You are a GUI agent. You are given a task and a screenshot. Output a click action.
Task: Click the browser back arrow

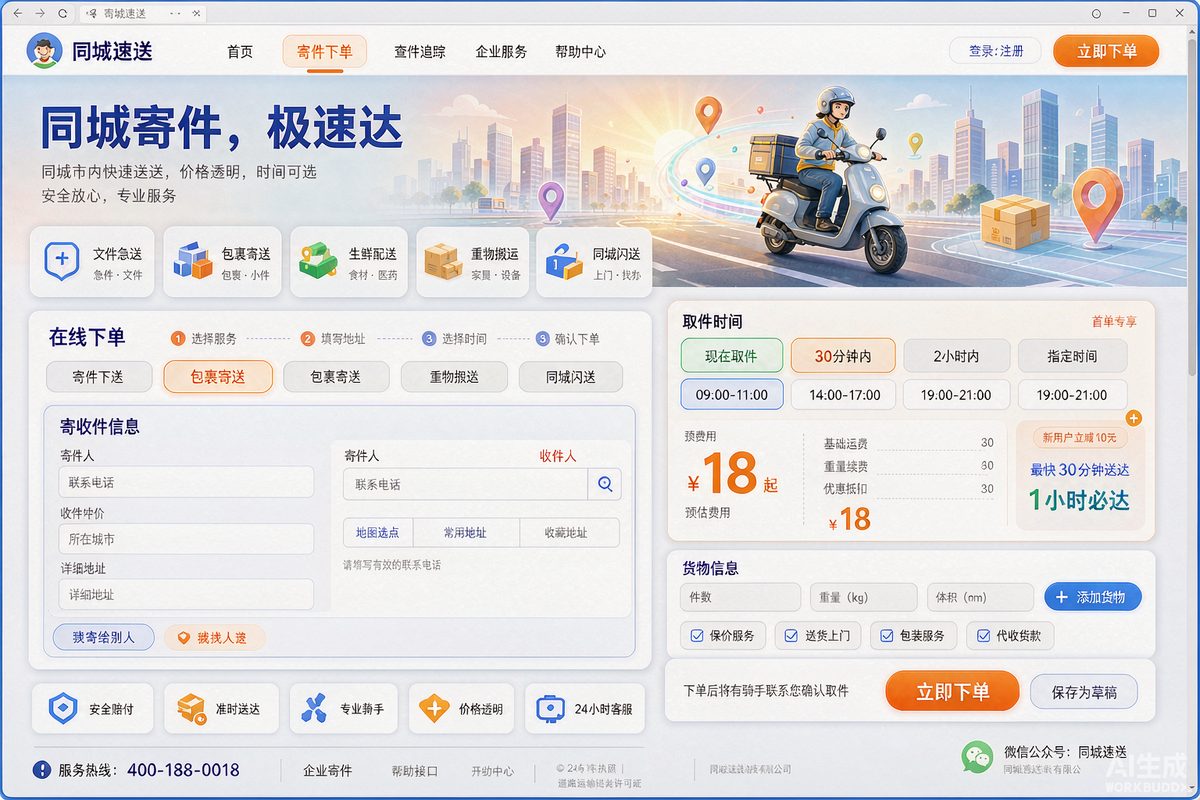16,14
